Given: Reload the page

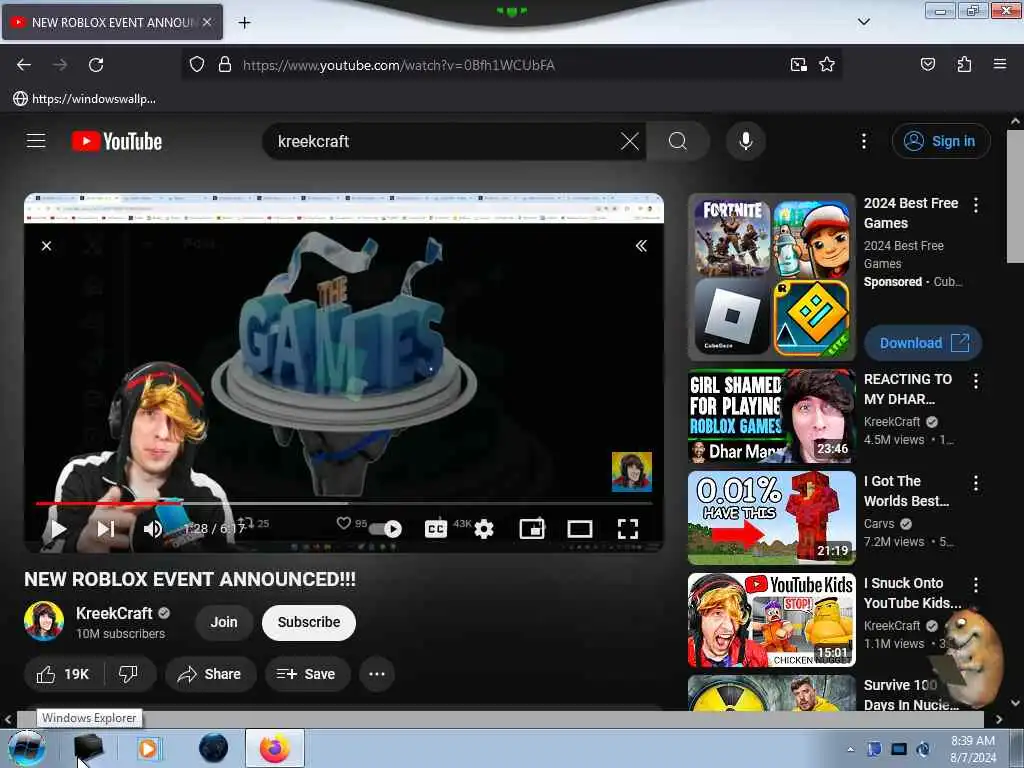Looking at the screenshot, I should (x=96, y=65).
